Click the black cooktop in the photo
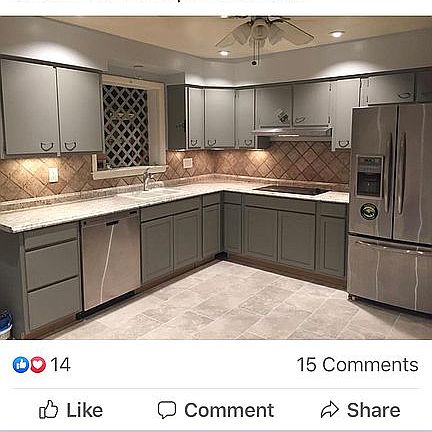Image resolution: width=432 pixels, height=432 pixels. tap(292, 190)
